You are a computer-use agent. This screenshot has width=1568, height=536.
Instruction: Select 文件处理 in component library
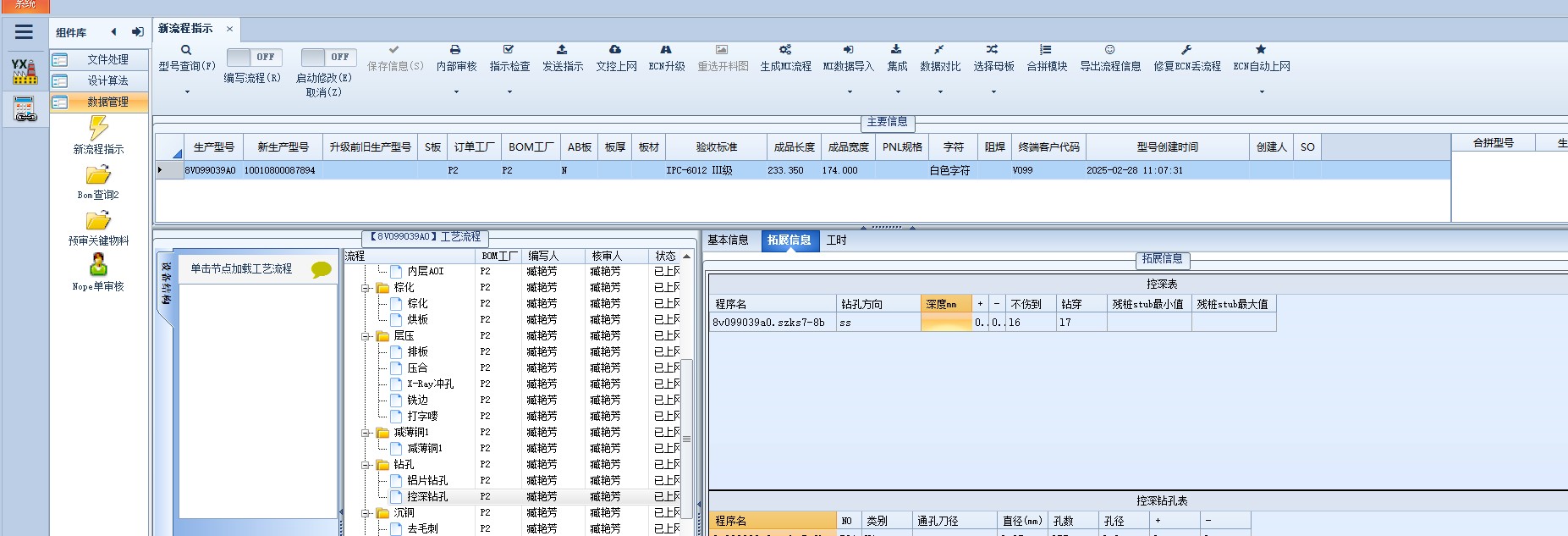tap(99, 59)
